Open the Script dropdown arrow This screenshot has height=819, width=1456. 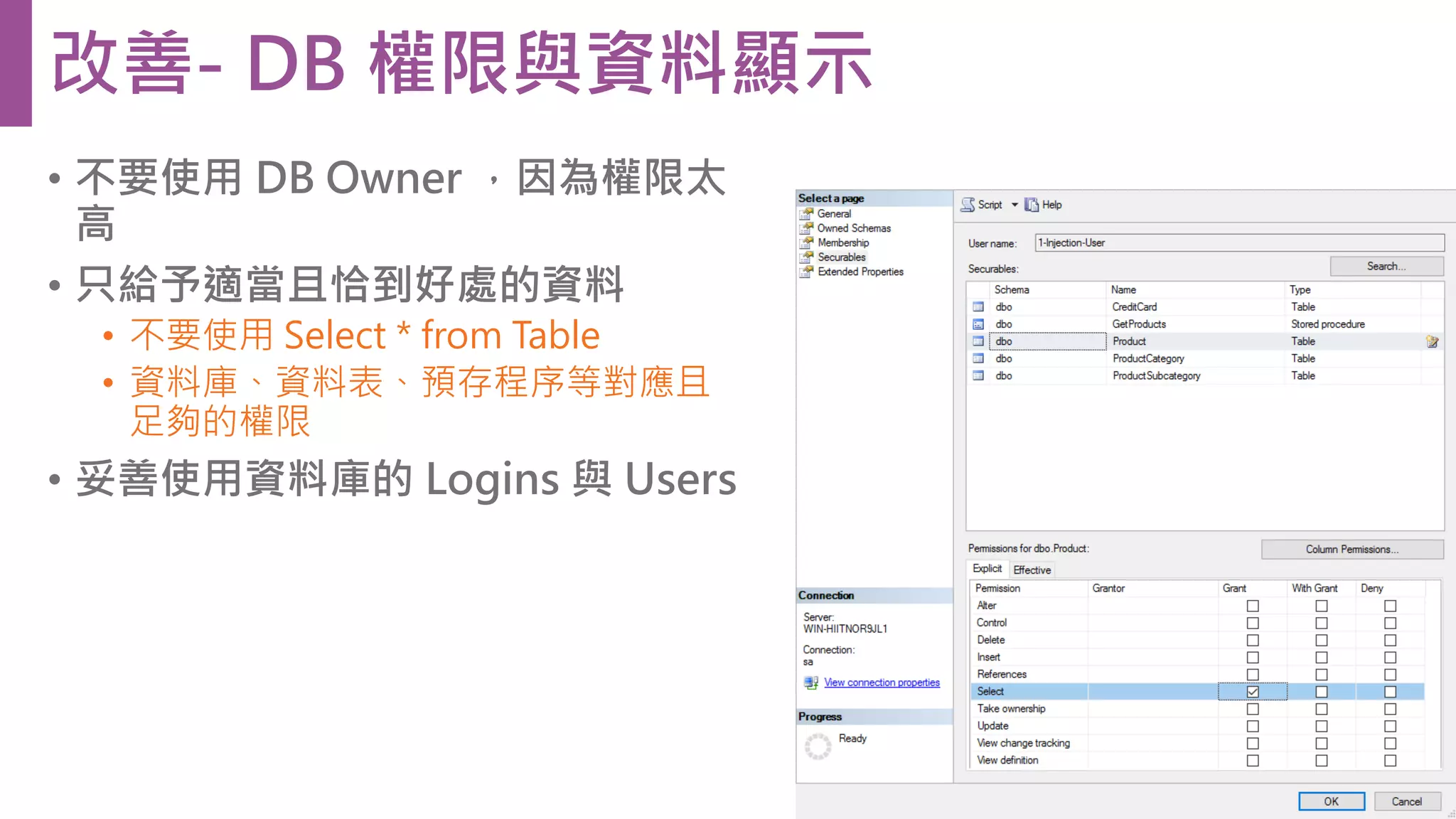tap(1015, 205)
